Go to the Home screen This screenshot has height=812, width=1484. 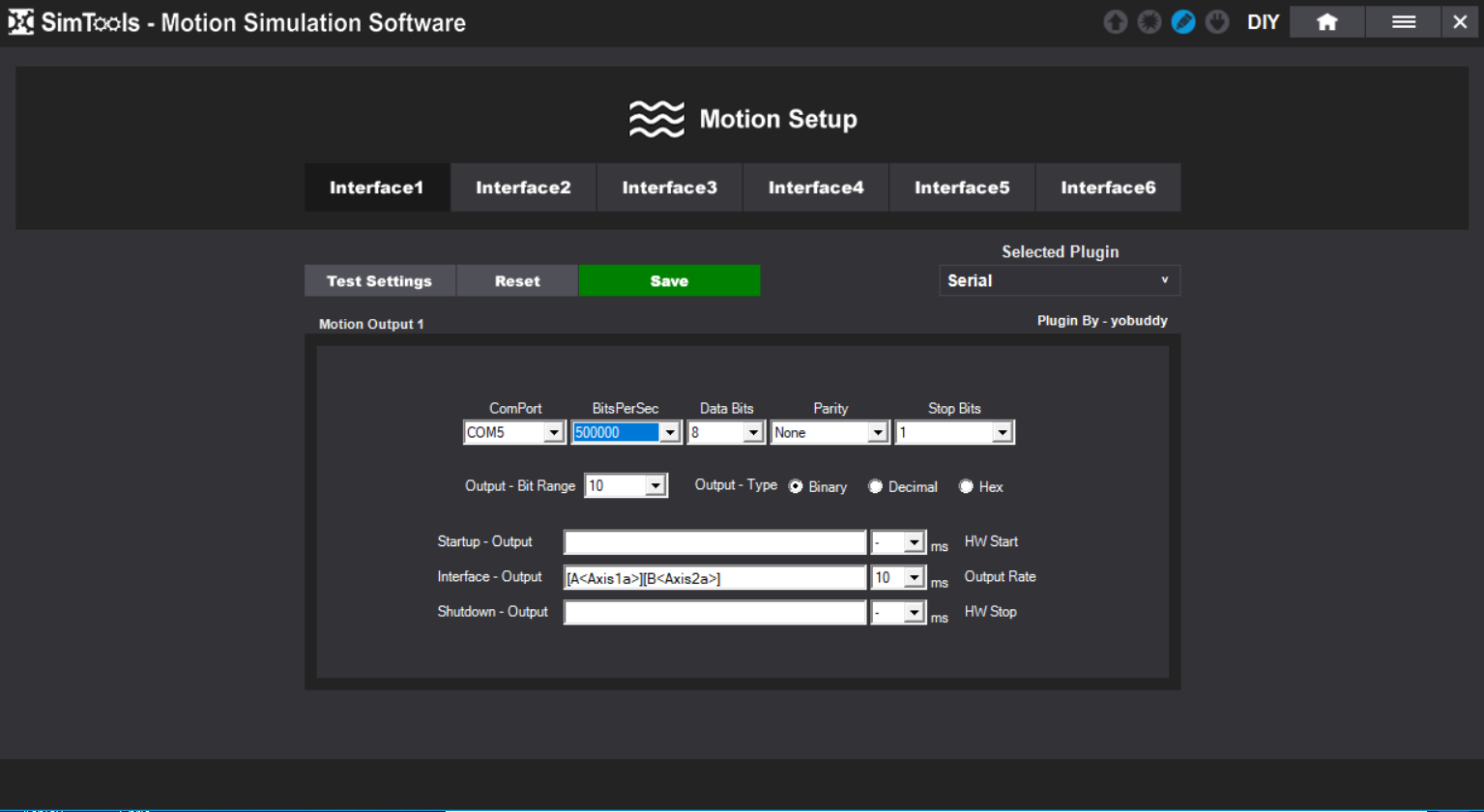tap(1326, 22)
